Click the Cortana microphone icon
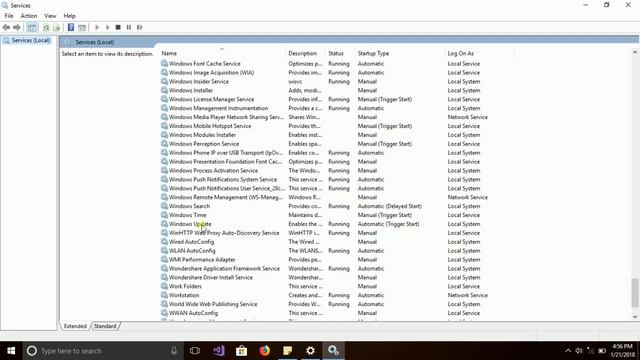The image size is (640, 360). click(x=174, y=351)
